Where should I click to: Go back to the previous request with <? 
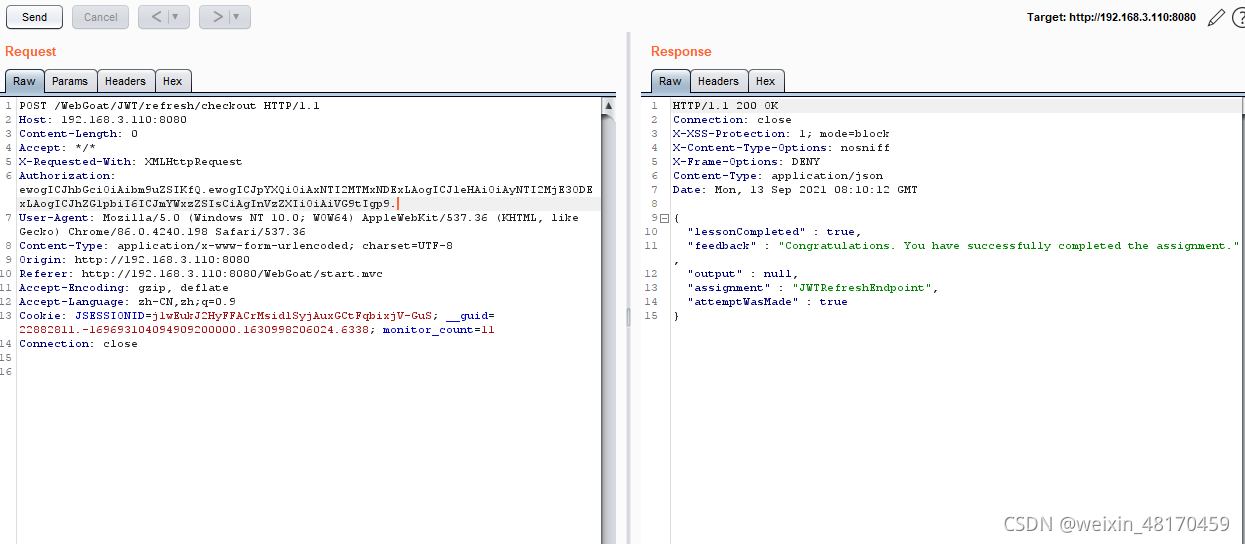[154, 17]
